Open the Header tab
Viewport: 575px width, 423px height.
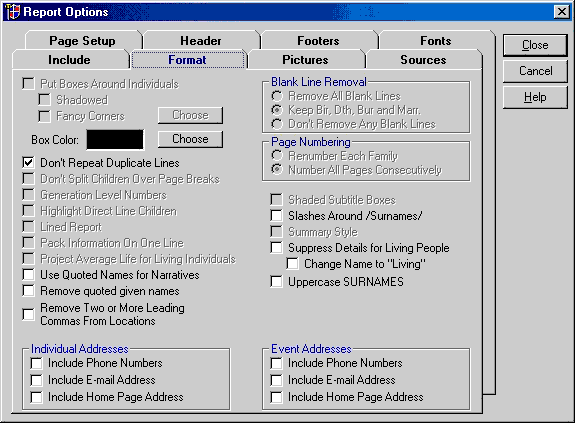pyautogui.click(x=201, y=40)
